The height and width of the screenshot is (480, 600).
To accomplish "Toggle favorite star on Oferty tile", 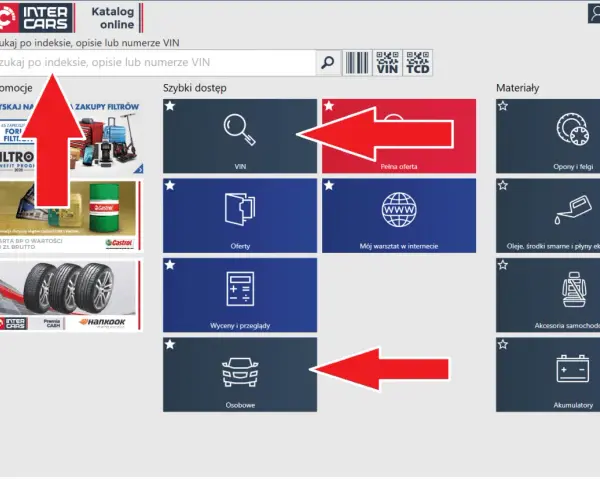I will coord(170,186).
